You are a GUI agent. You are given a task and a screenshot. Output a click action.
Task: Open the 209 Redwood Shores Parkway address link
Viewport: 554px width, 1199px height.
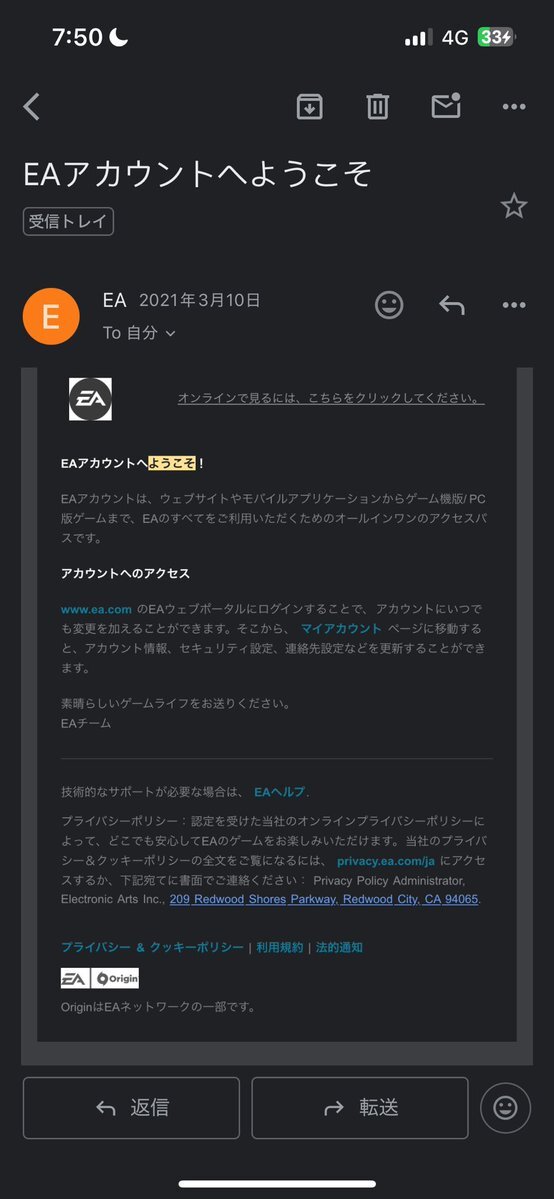324,899
